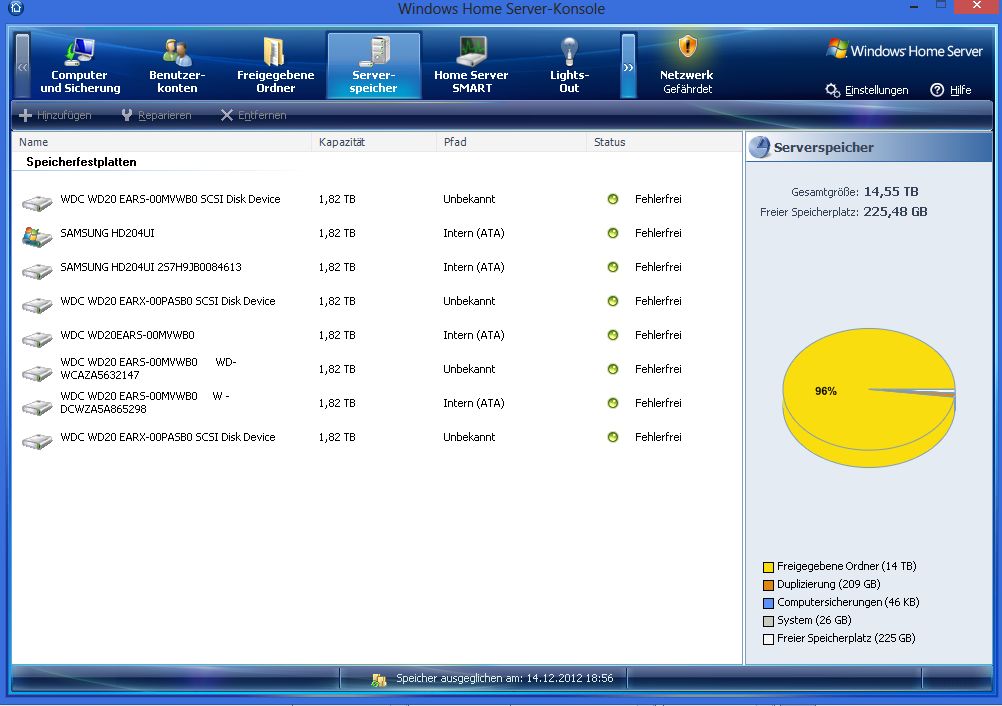Click green status icon in WDC WD20EARS-00MVWB0 row
Screen dimensions: 1002x706
613,335
